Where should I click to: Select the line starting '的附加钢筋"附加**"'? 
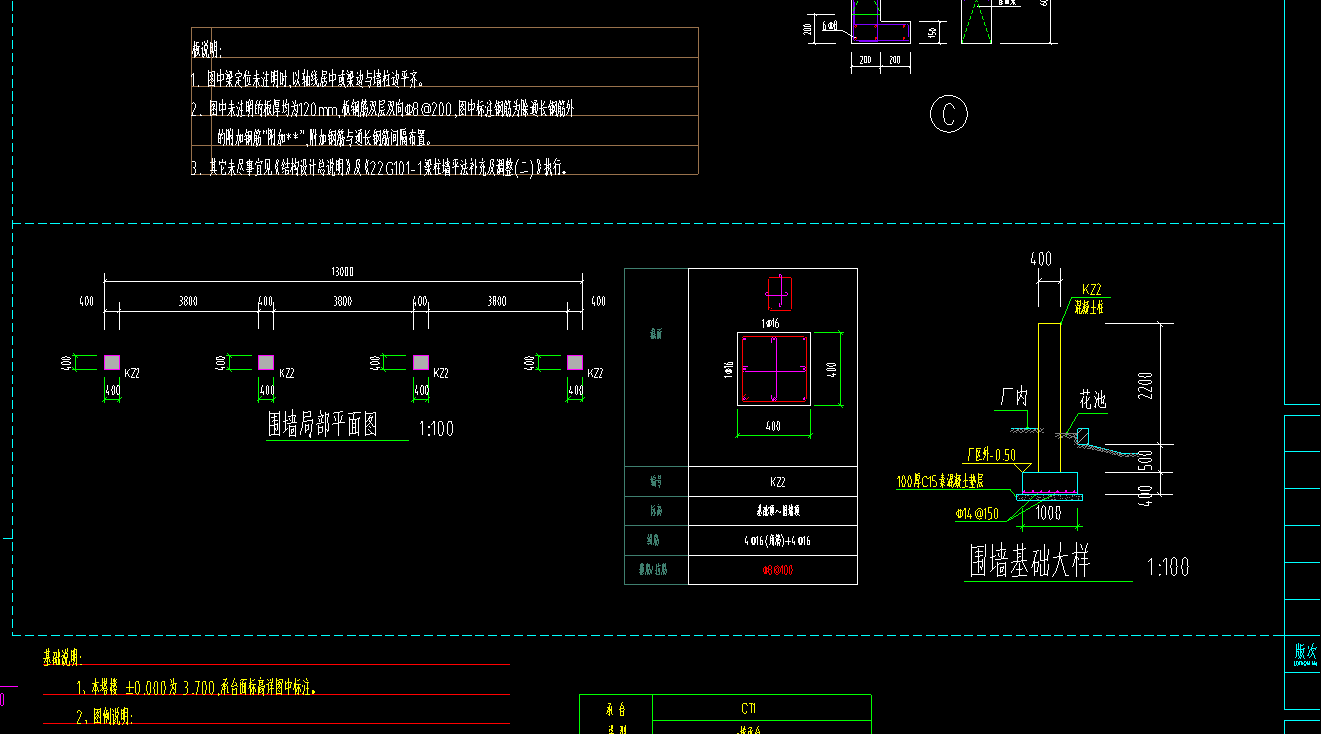tap(323, 137)
